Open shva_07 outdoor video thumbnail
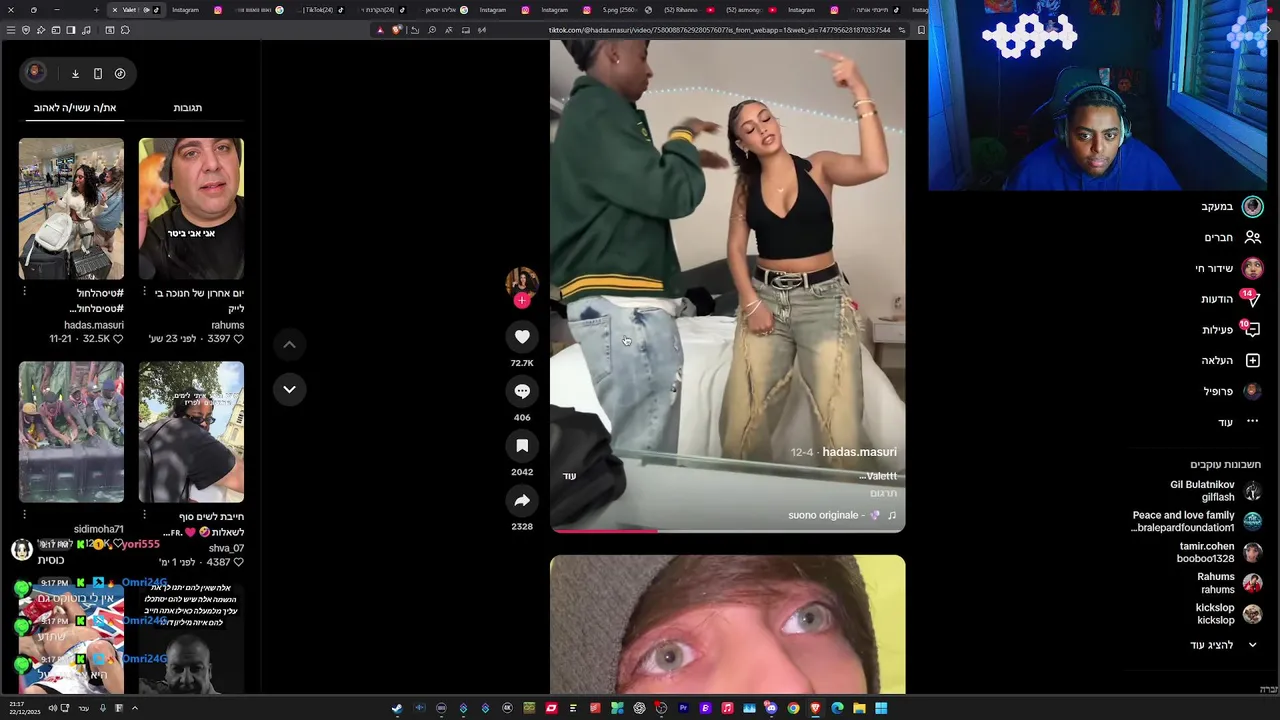This screenshot has height=720, width=1280. coord(191,432)
